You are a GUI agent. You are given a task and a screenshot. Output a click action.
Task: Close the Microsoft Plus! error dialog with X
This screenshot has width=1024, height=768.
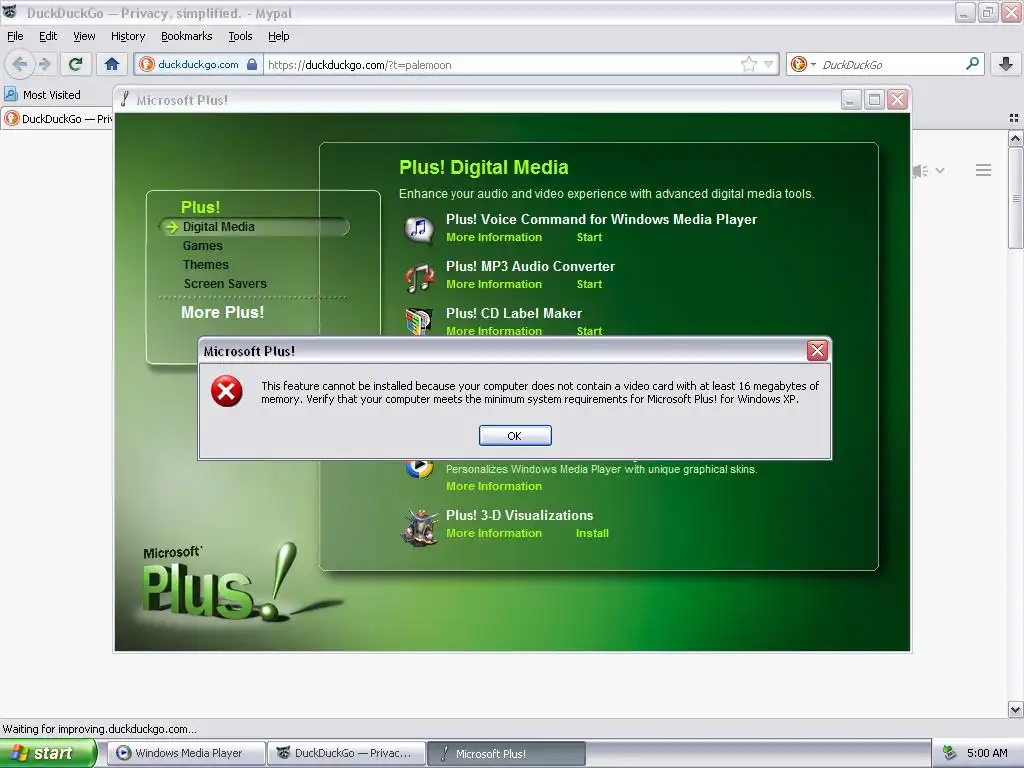[x=817, y=351]
